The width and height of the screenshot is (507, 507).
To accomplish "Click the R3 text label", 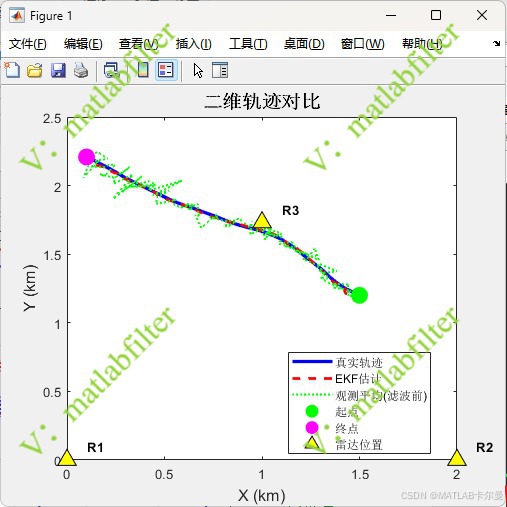I will (290, 211).
